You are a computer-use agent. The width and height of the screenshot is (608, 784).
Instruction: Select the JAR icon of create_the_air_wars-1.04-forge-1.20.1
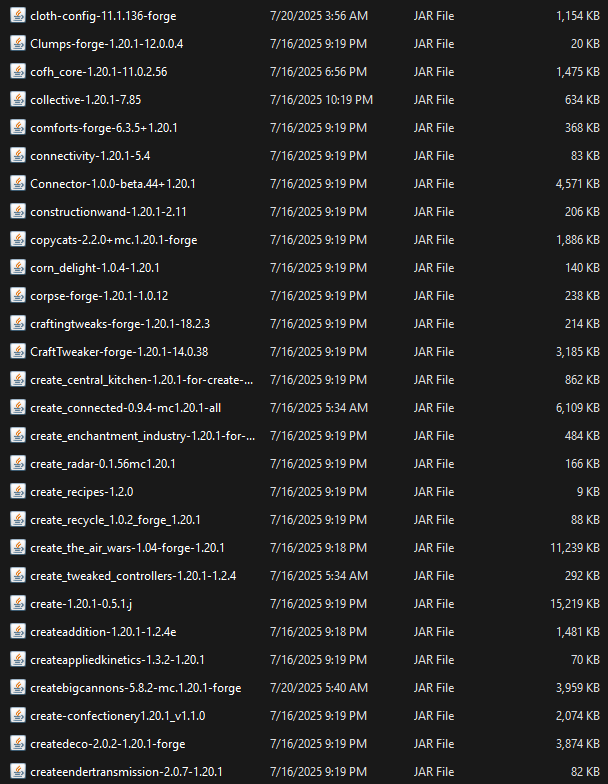18,548
